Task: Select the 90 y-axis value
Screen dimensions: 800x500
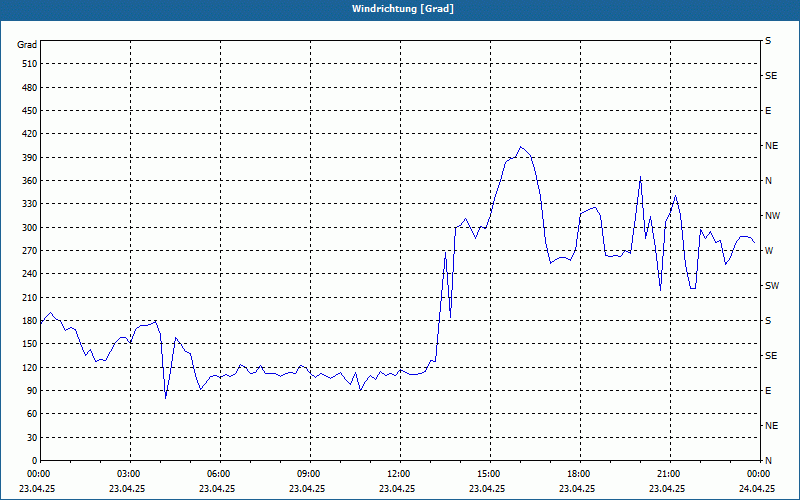Action: pyautogui.click(x=32, y=391)
